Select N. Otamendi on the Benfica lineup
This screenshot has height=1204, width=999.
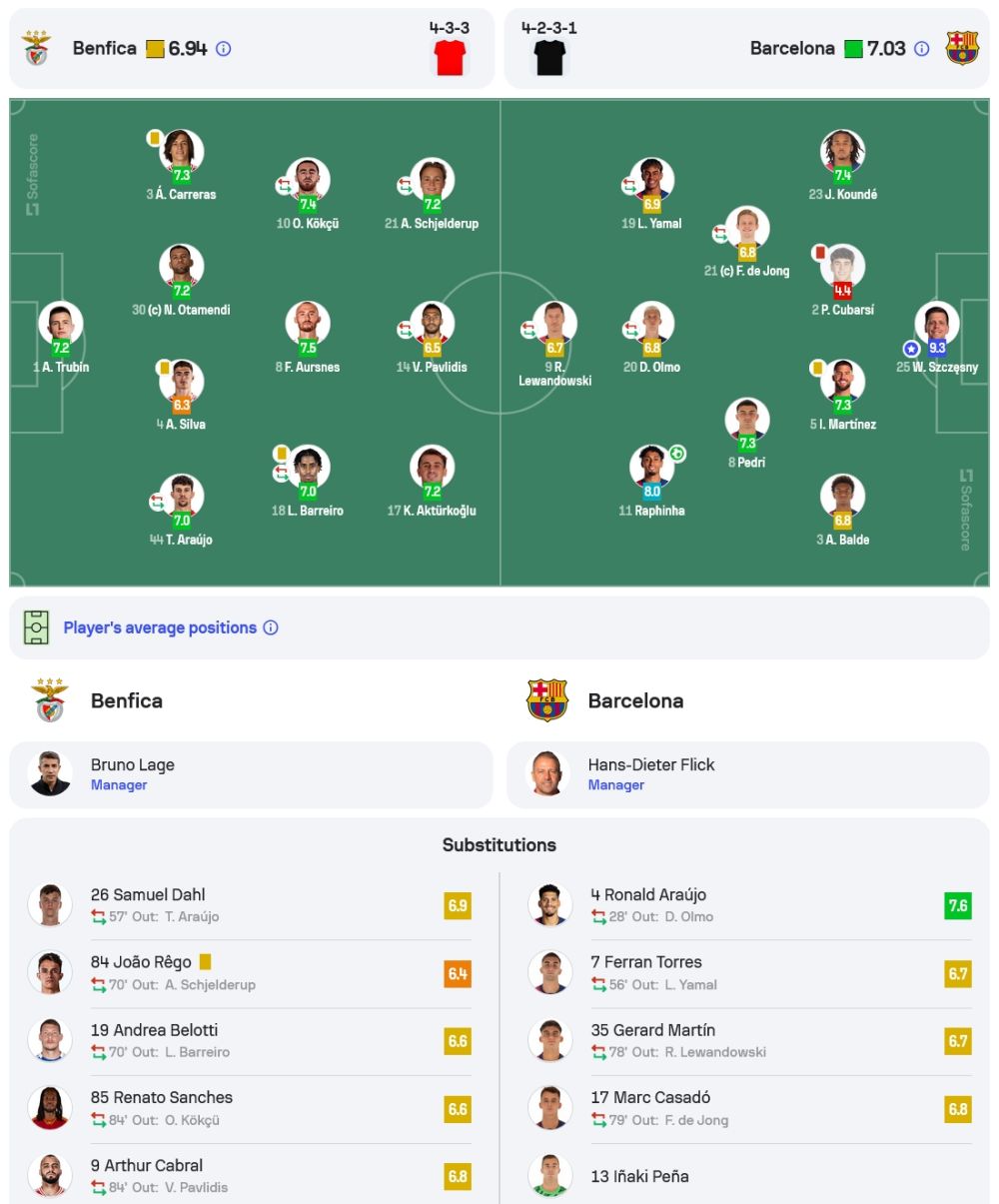click(x=181, y=281)
